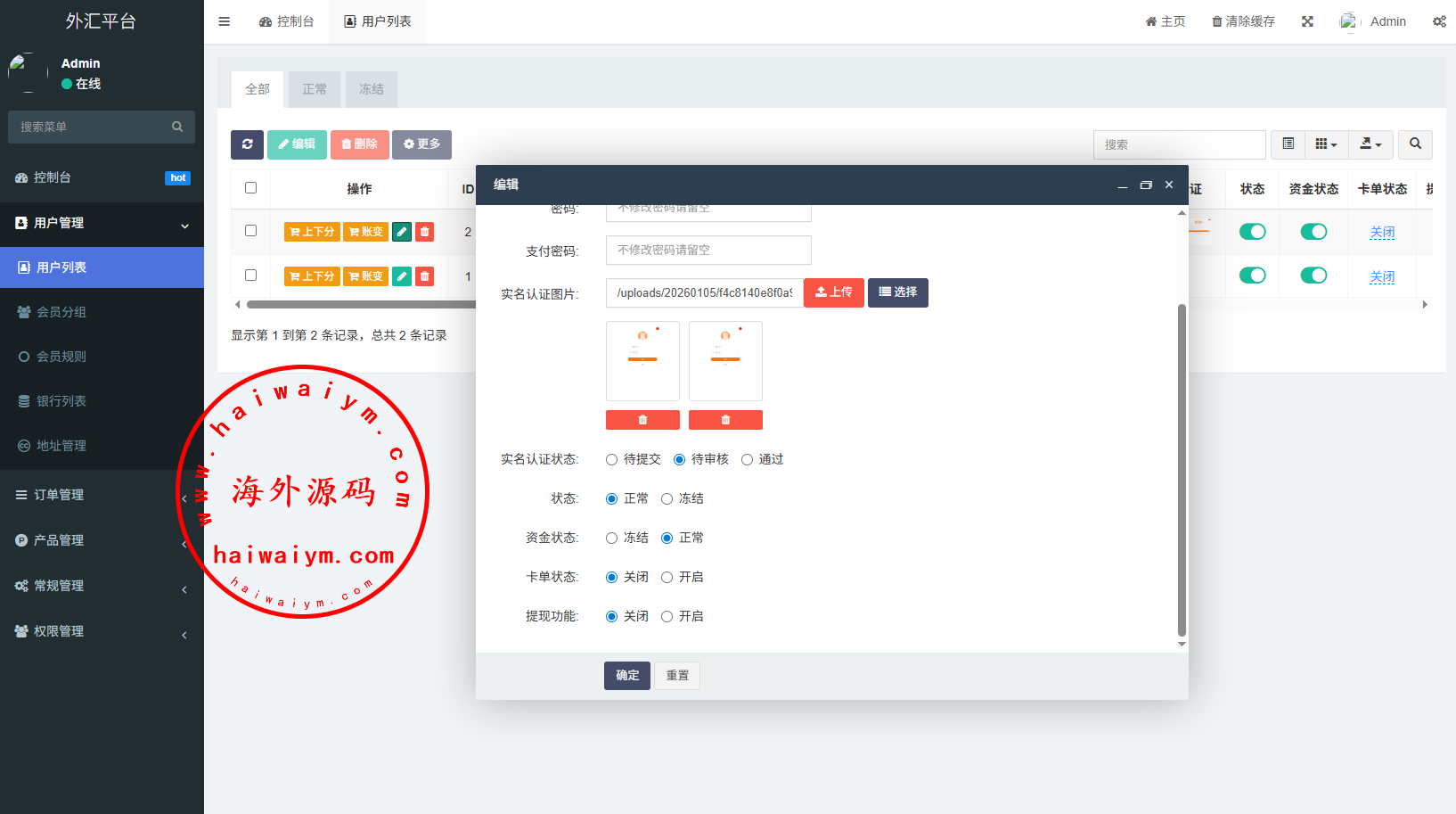This screenshot has height=814, width=1456.
Task: Click the 支付密码 input field
Action: pos(708,251)
